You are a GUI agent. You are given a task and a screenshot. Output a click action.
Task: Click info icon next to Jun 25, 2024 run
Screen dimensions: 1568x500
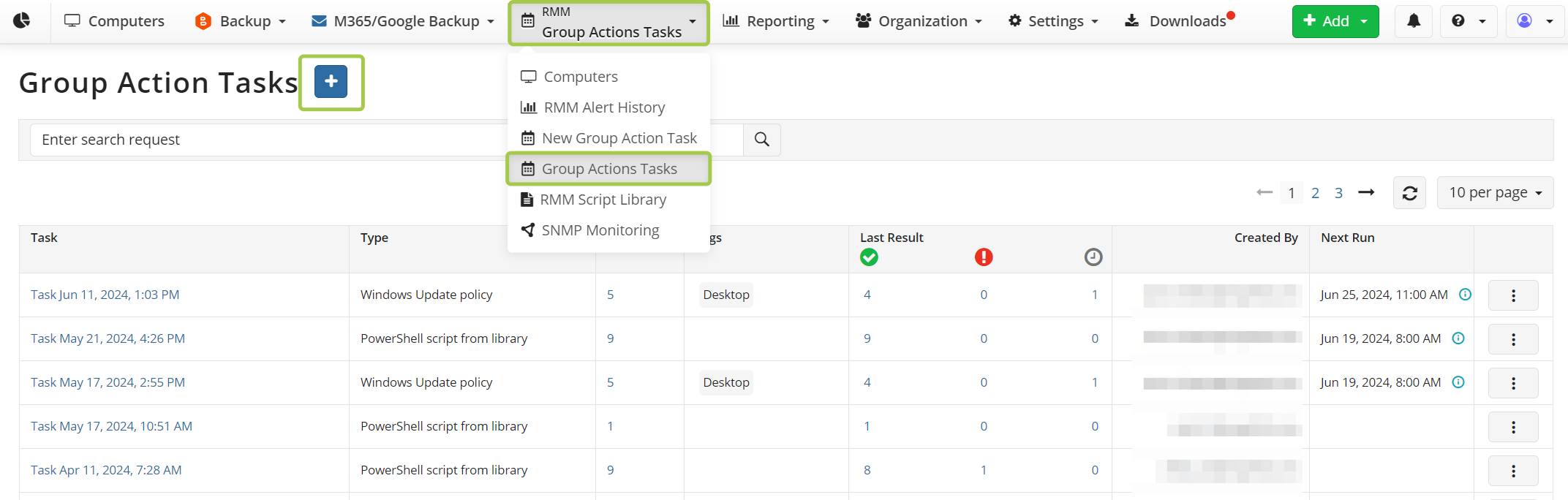coord(1465,295)
